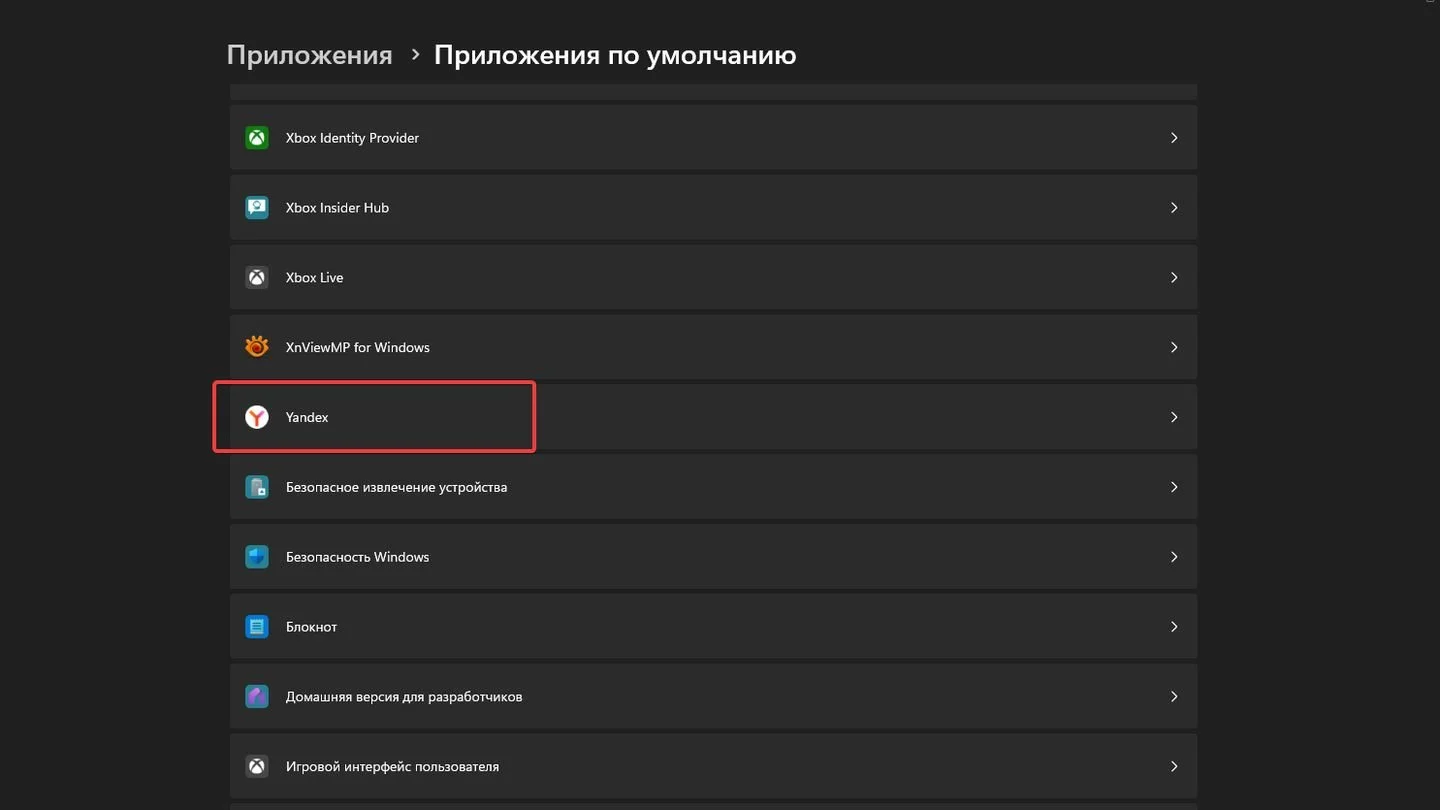Click the Игровой интерфейс пользователя icon
1440x810 pixels.
tap(257, 767)
